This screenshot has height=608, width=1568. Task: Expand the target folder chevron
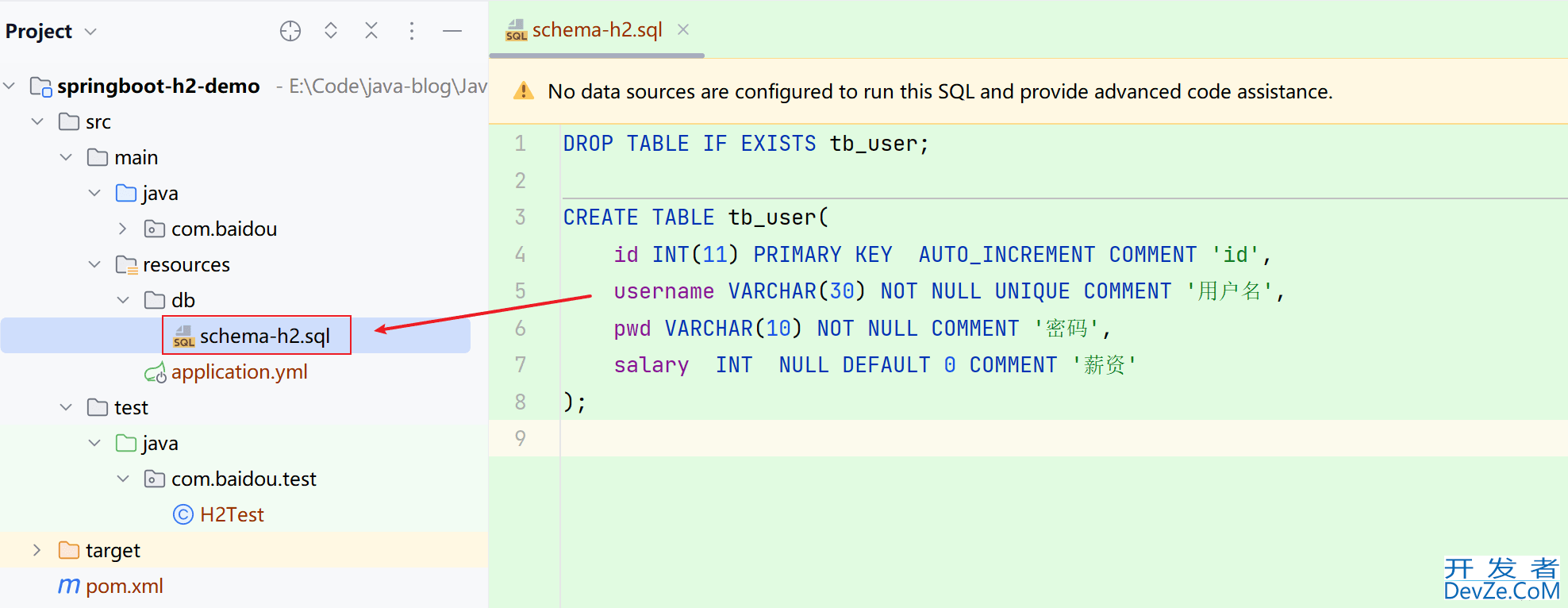pyautogui.click(x=37, y=550)
